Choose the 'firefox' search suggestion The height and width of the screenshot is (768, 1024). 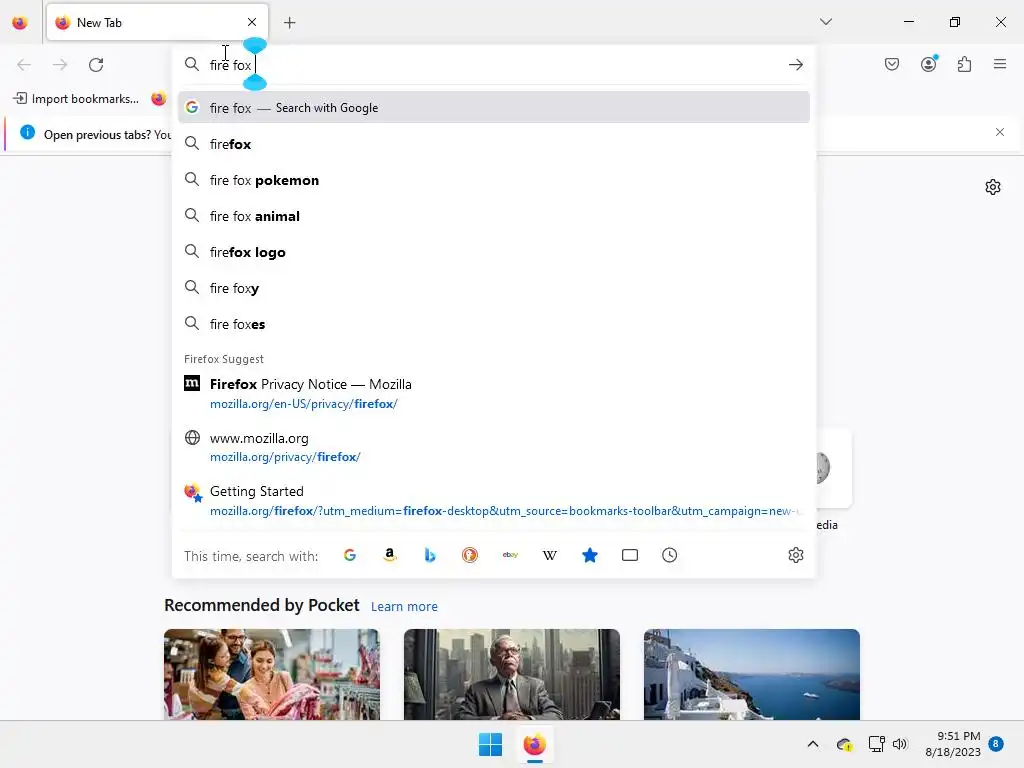494,144
